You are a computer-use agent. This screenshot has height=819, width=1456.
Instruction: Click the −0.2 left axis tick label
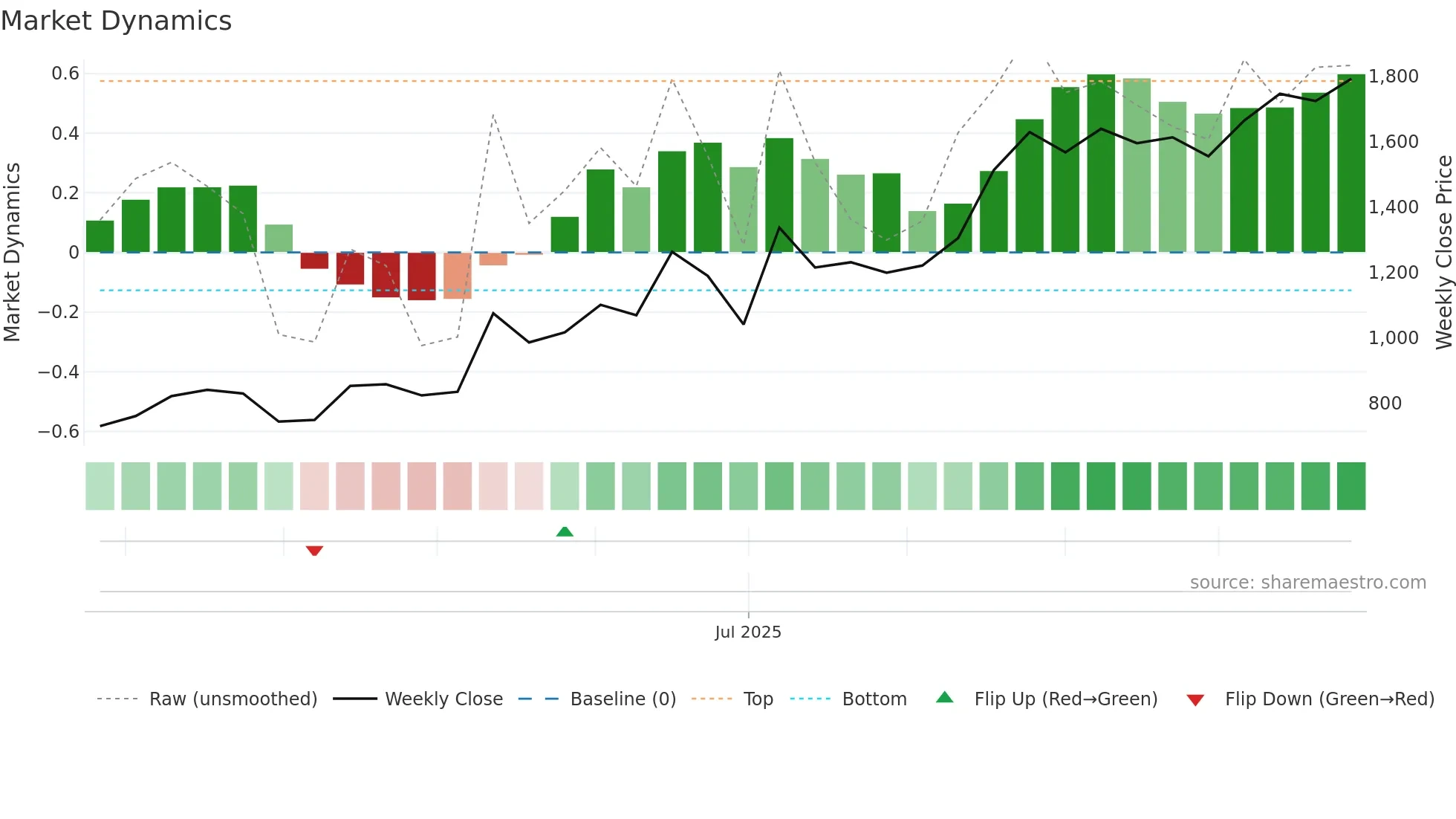pos(59,312)
